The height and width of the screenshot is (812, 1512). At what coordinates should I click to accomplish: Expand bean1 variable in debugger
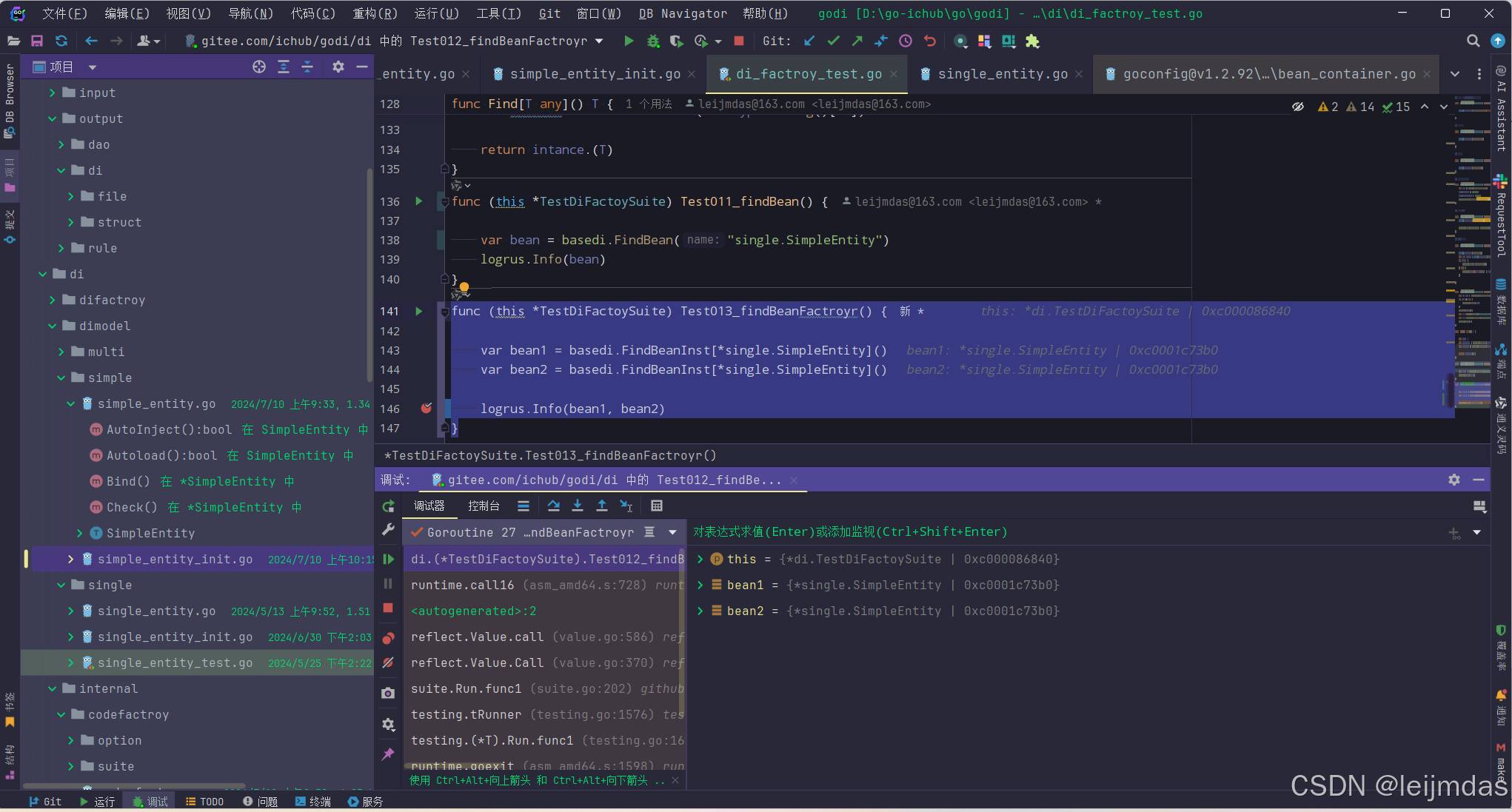click(700, 585)
